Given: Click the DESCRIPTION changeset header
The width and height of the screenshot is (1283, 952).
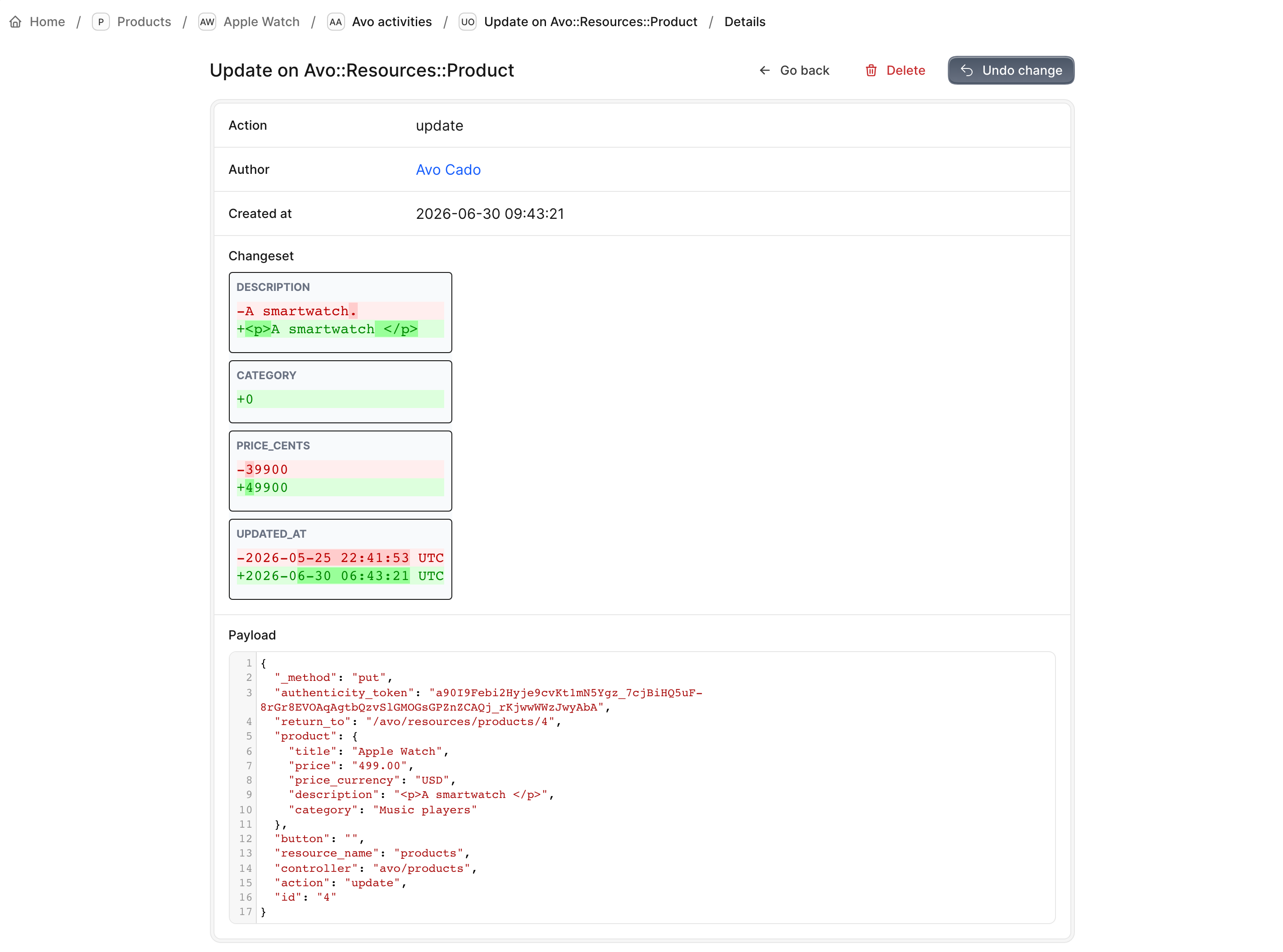Looking at the screenshot, I should coord(273,287).
